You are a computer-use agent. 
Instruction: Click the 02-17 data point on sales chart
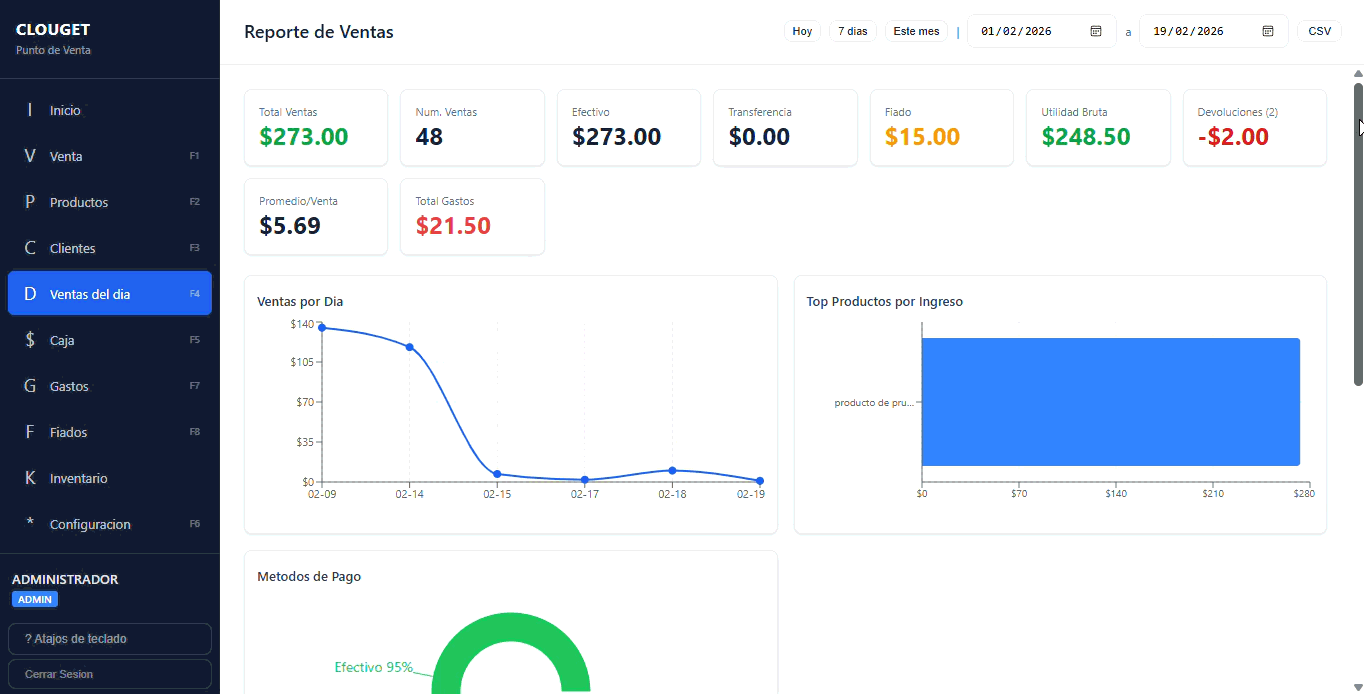pos(585,480)
